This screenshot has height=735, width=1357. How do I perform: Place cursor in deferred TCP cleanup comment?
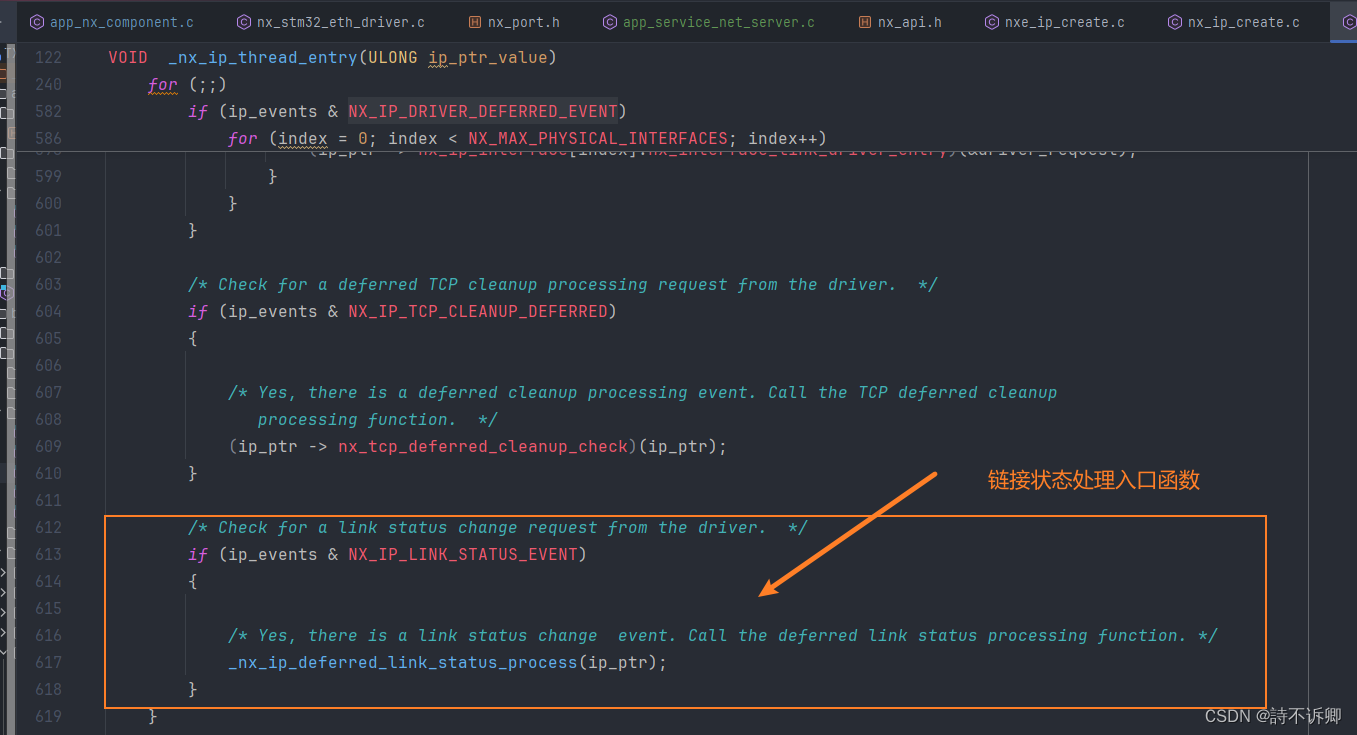tap(563, 285)
